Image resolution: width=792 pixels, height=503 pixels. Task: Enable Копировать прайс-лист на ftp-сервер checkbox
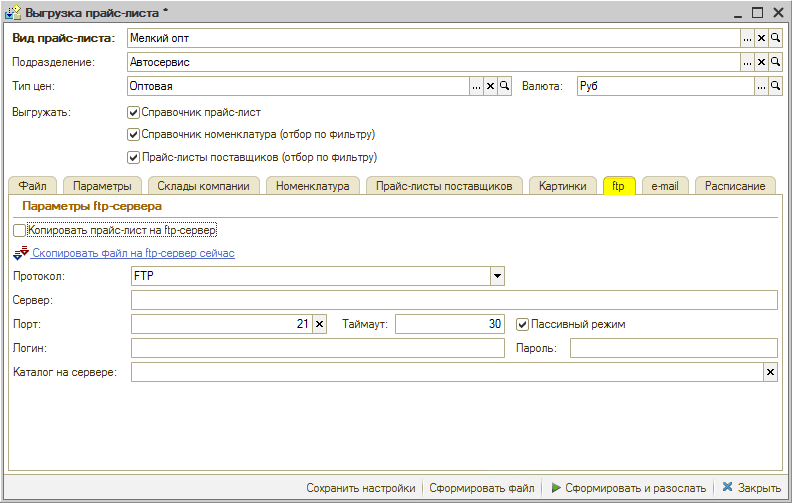pos(21,231)
